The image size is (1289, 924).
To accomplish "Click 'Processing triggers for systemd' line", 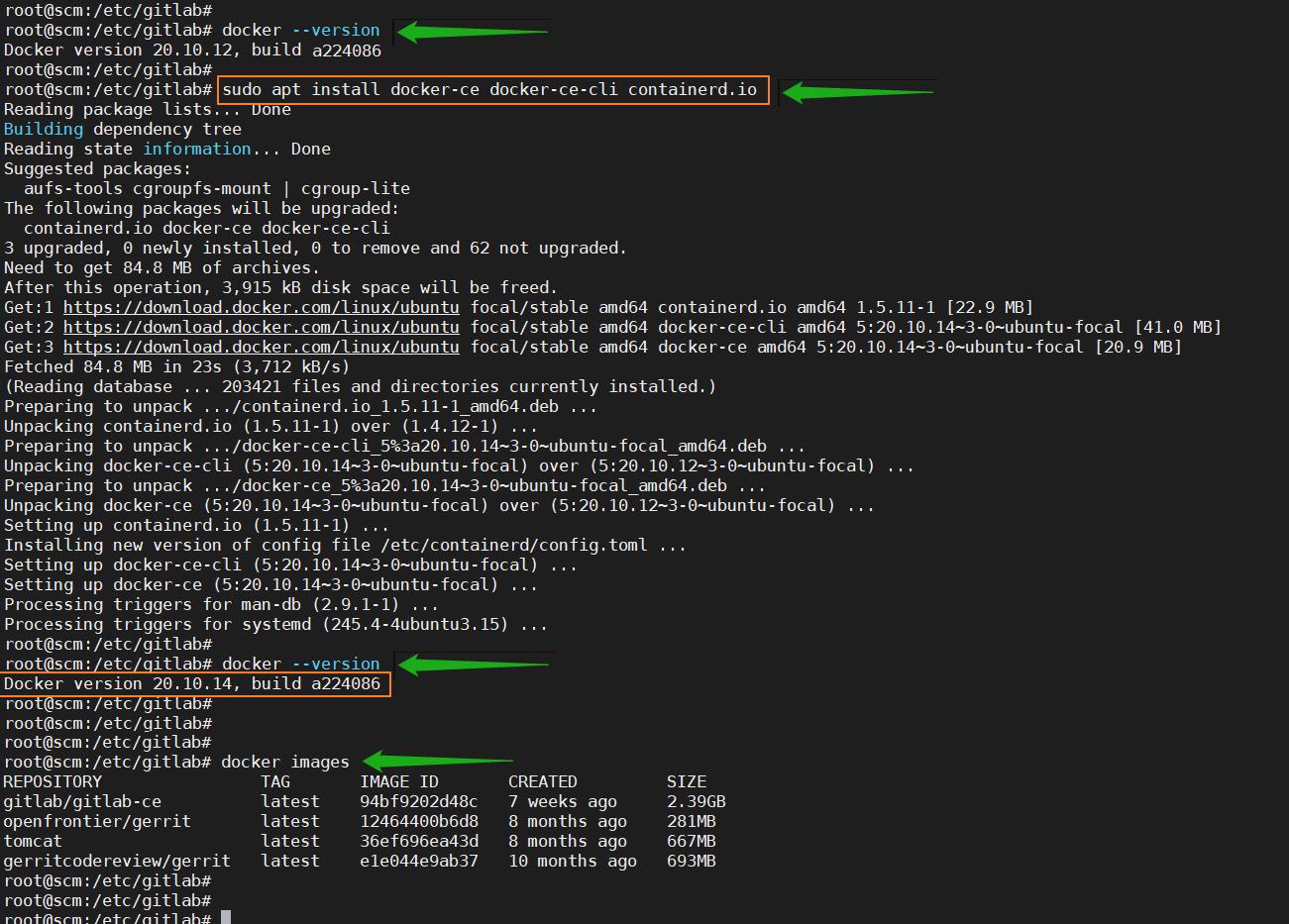I will pos(275,624).
